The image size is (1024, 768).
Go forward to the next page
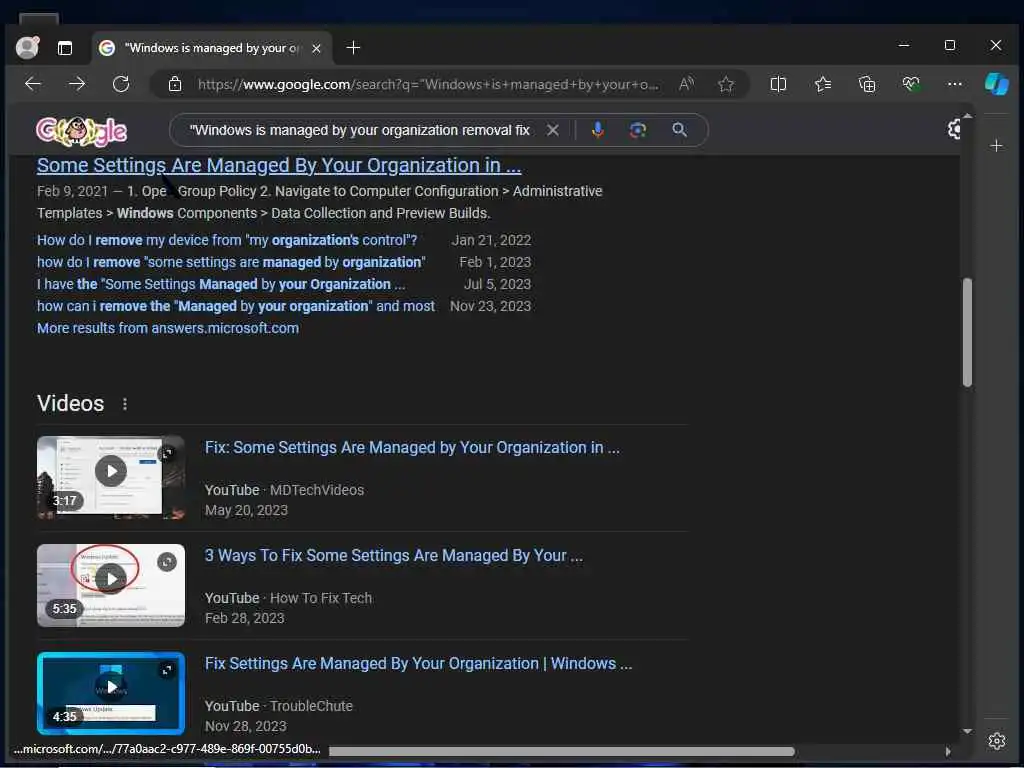click(x=77, y=84)
